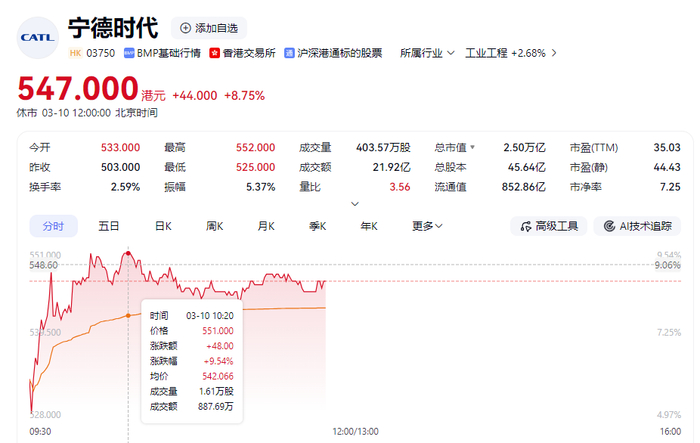Click current price 547.000
700x443 pixels.
click(x=78, y=88)
